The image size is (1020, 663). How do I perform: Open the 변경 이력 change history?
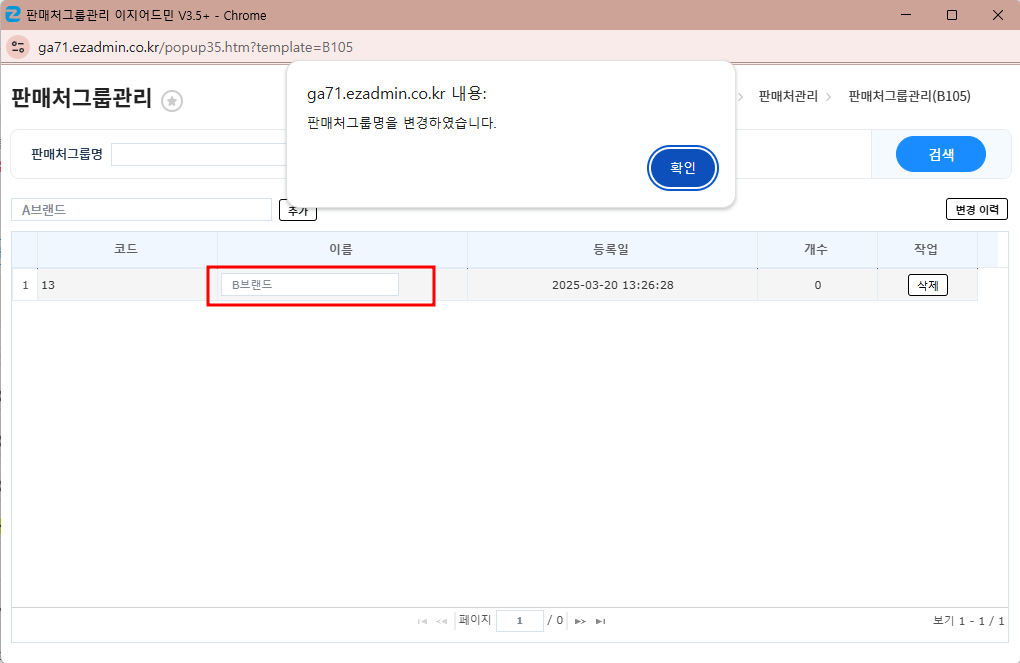pos(976,209)
